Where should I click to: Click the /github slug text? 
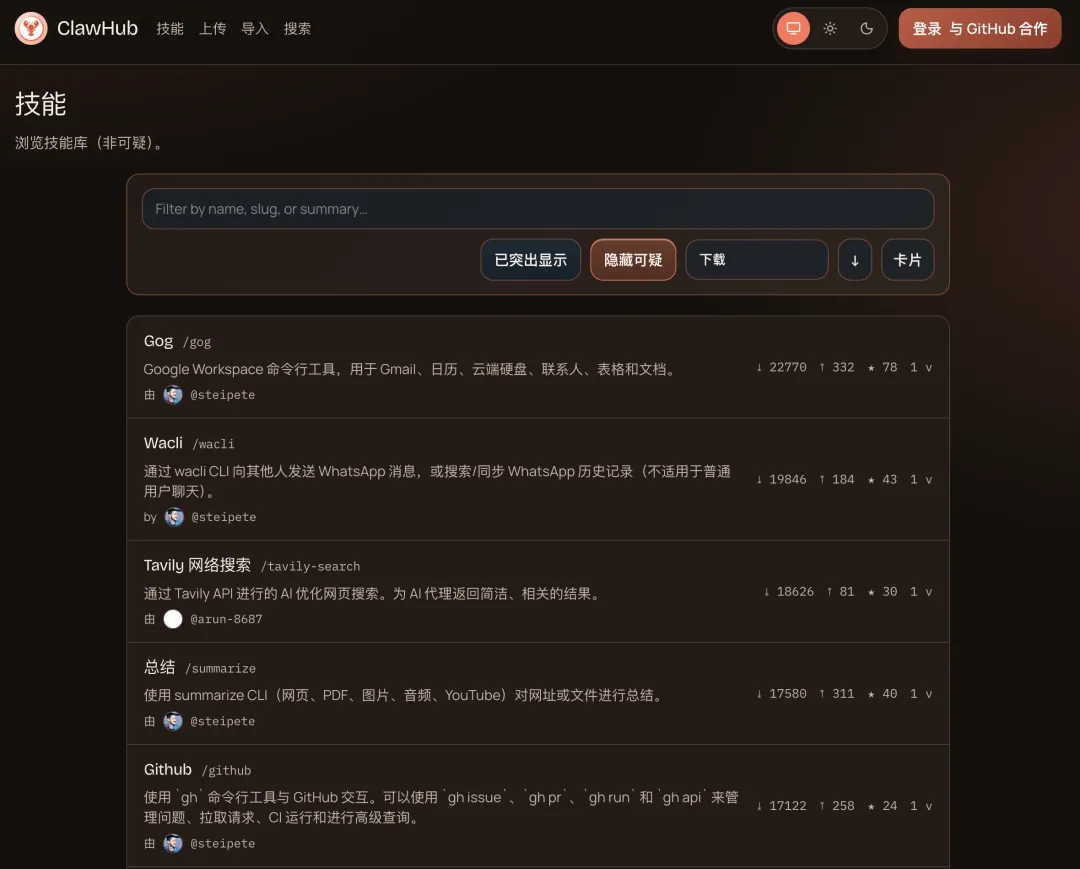(227, 771)
